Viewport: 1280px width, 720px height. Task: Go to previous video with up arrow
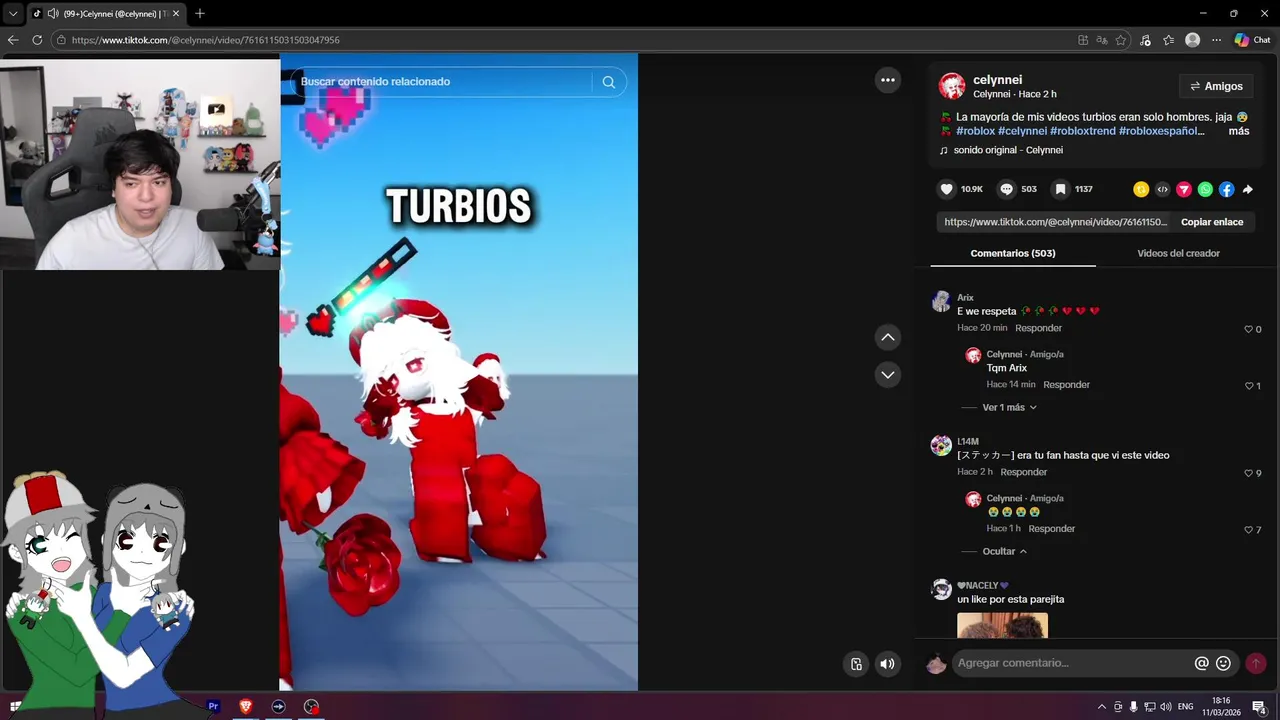coord(888,337)
